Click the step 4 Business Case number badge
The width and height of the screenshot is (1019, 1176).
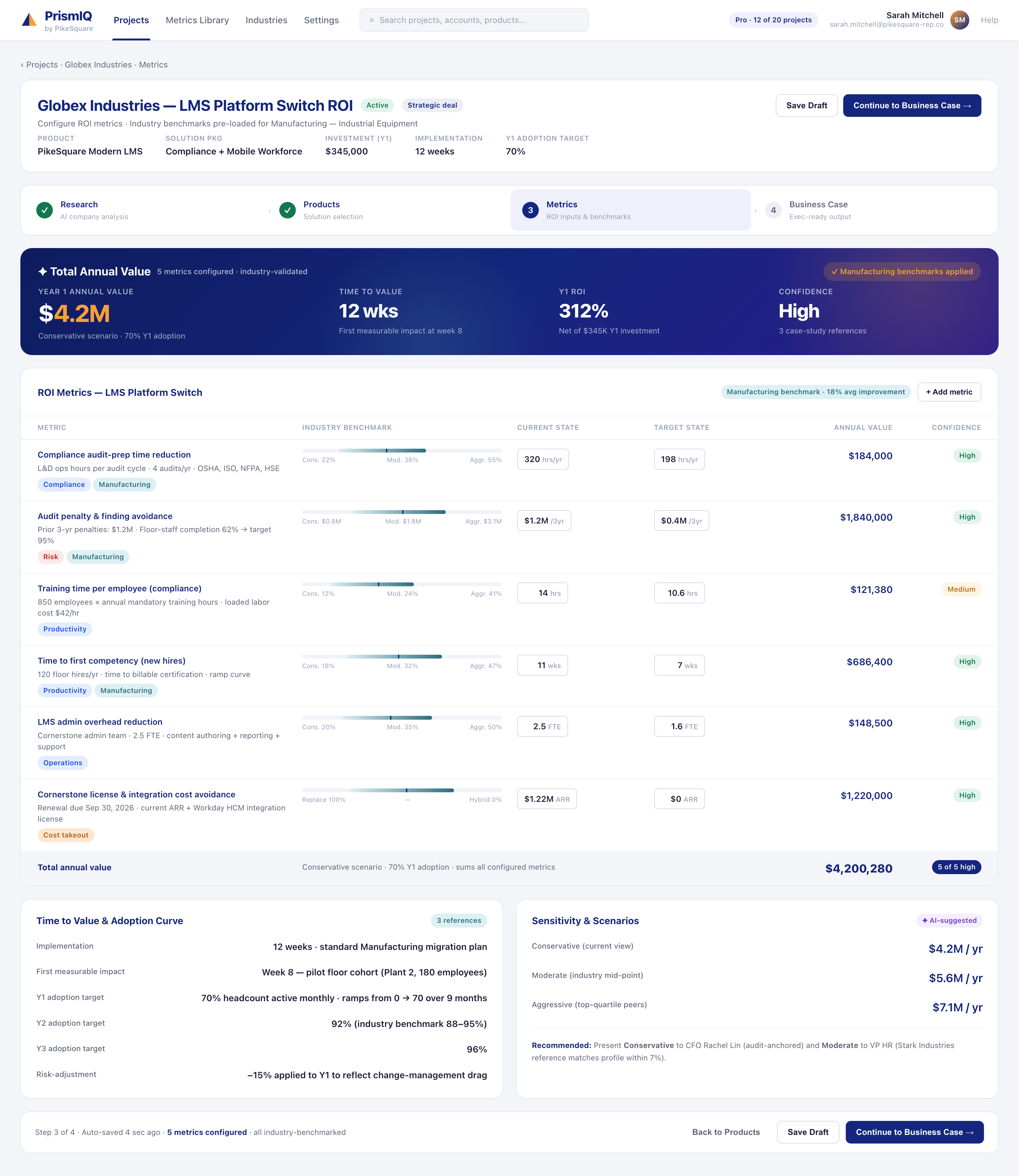773,210
